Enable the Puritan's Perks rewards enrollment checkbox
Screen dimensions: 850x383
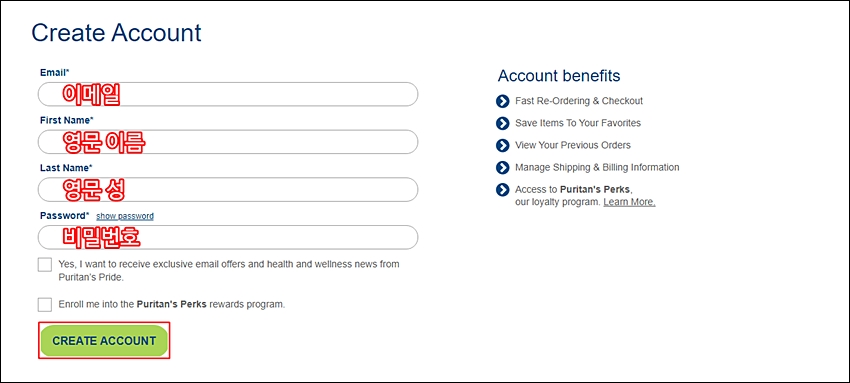click(45, 304)
